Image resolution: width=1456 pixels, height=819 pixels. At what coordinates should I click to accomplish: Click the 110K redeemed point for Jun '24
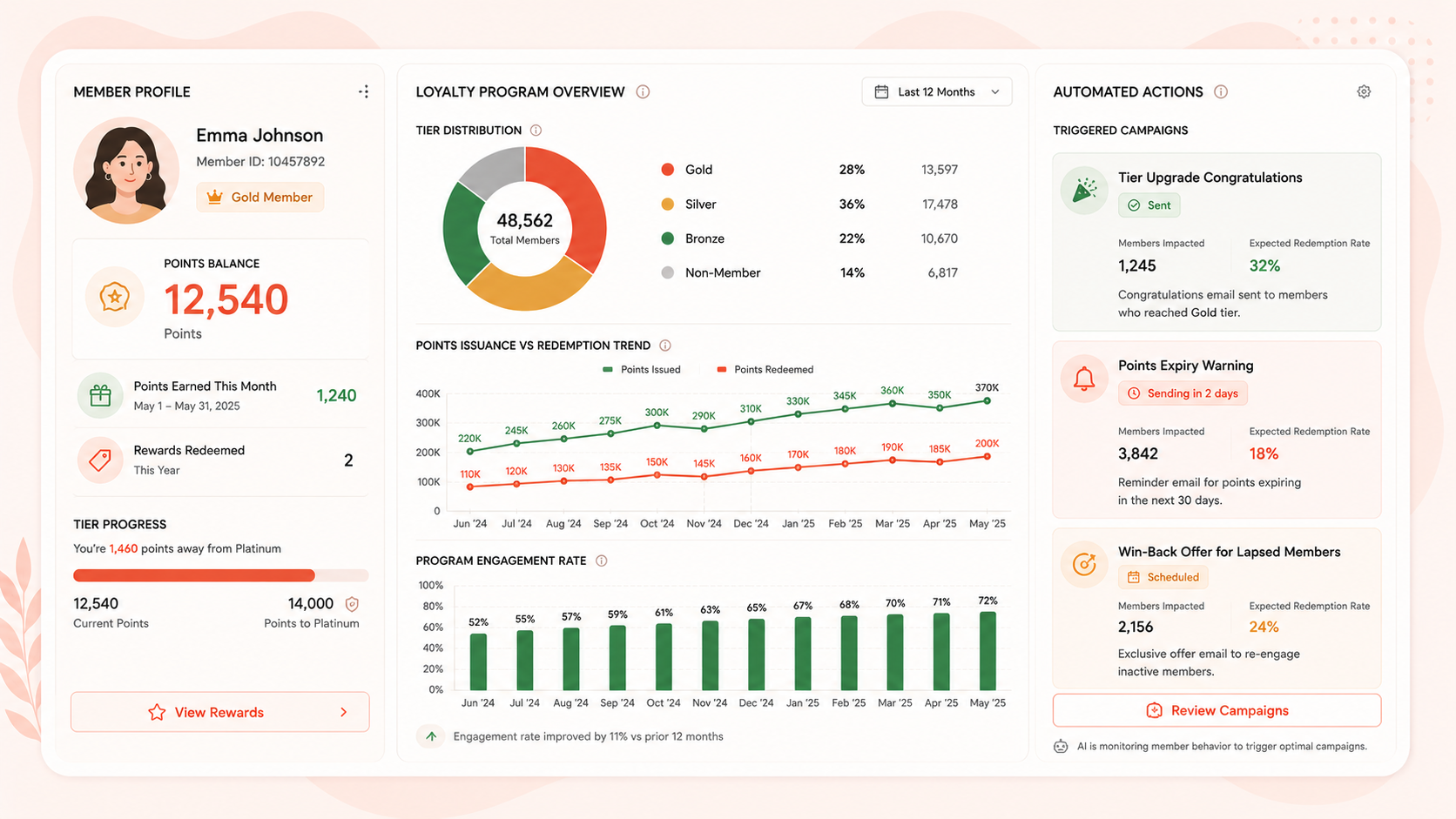pyautogui.click(x=470, y=487)
